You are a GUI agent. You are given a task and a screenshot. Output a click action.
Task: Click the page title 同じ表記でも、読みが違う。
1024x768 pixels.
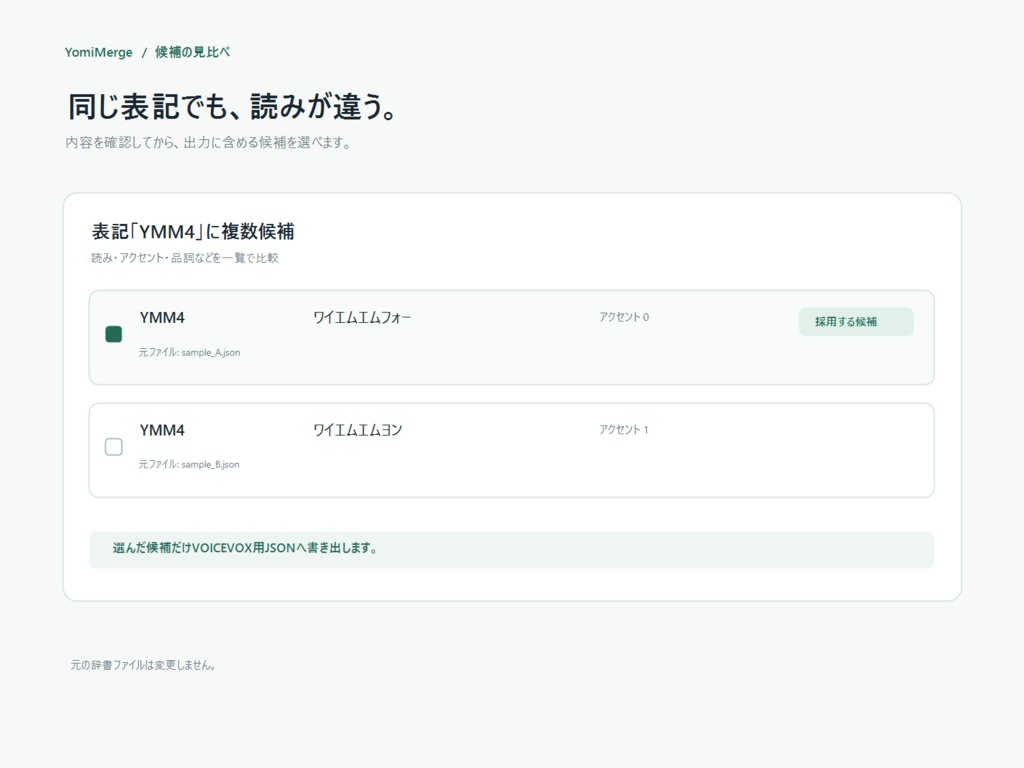[232, 106]
